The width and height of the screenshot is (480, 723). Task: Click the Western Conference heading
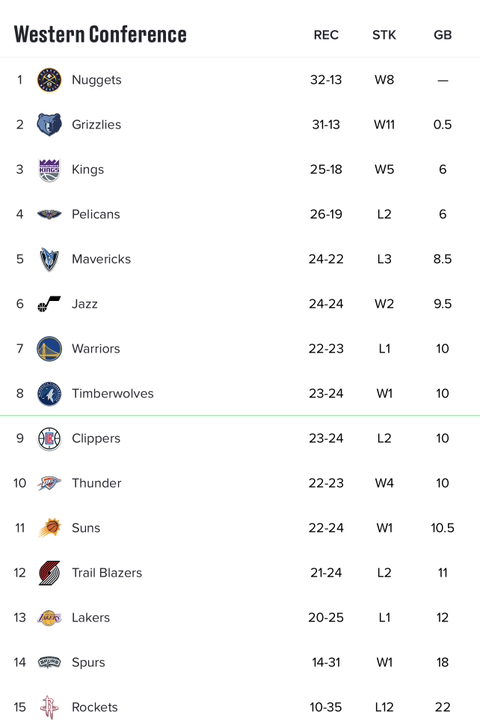100,34
